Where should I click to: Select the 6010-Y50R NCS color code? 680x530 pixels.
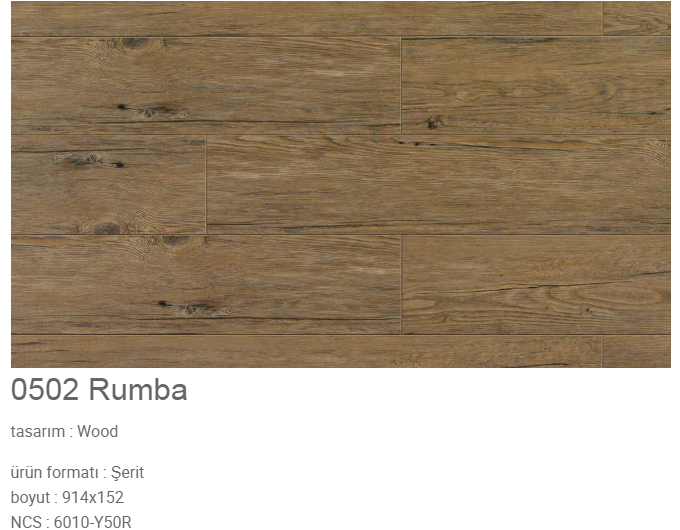(x=92, y=522)
